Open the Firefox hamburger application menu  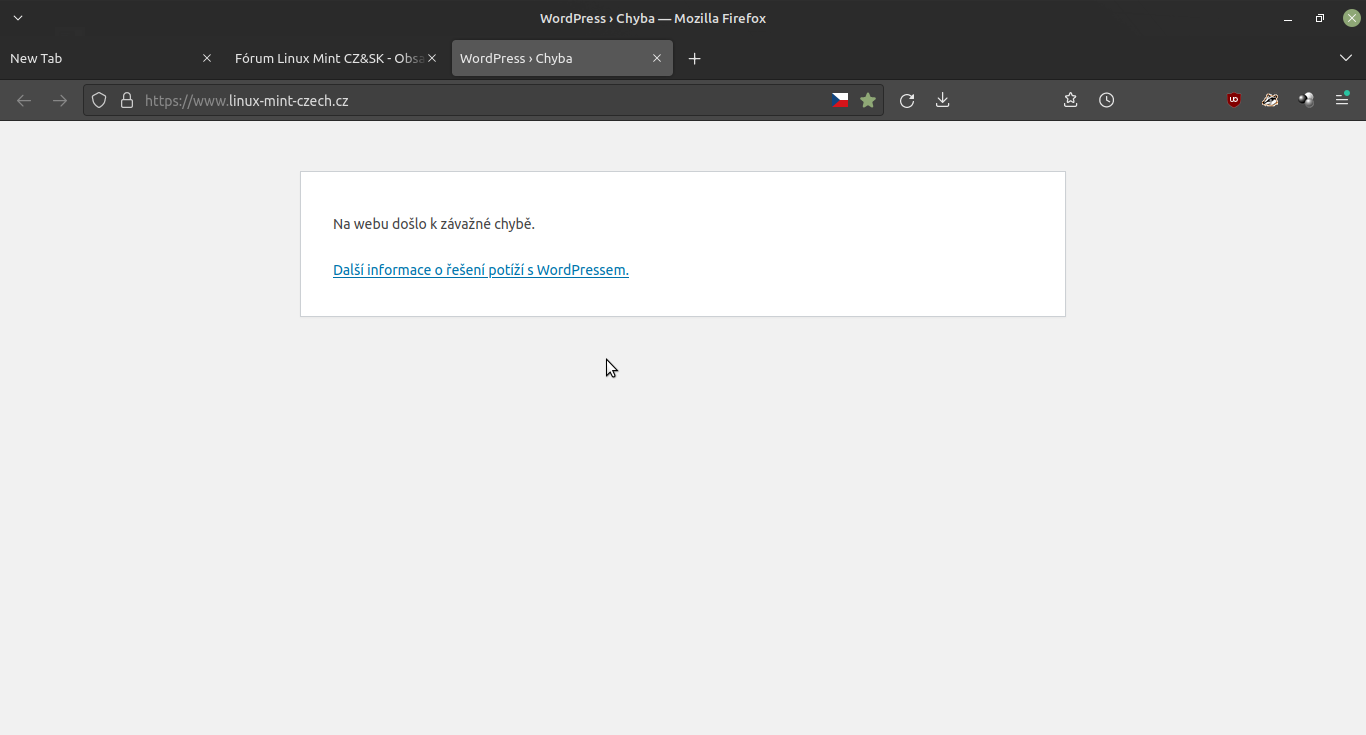pyautogui.click(x=1342, y=100)
